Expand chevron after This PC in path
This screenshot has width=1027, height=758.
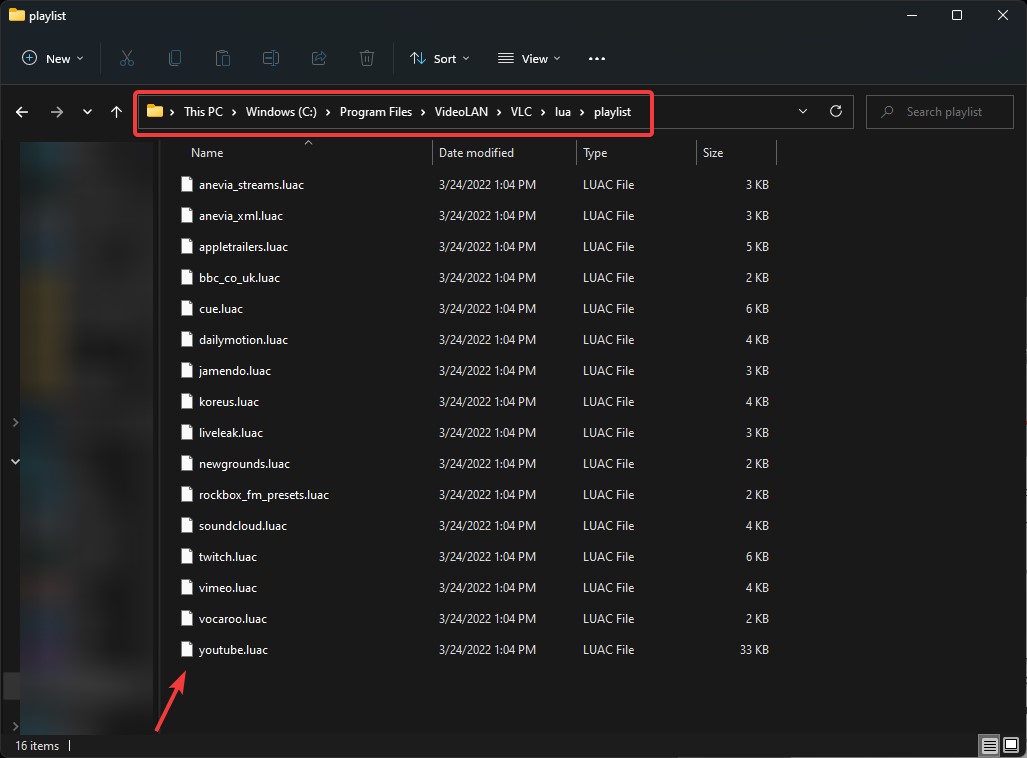[234, 112]
